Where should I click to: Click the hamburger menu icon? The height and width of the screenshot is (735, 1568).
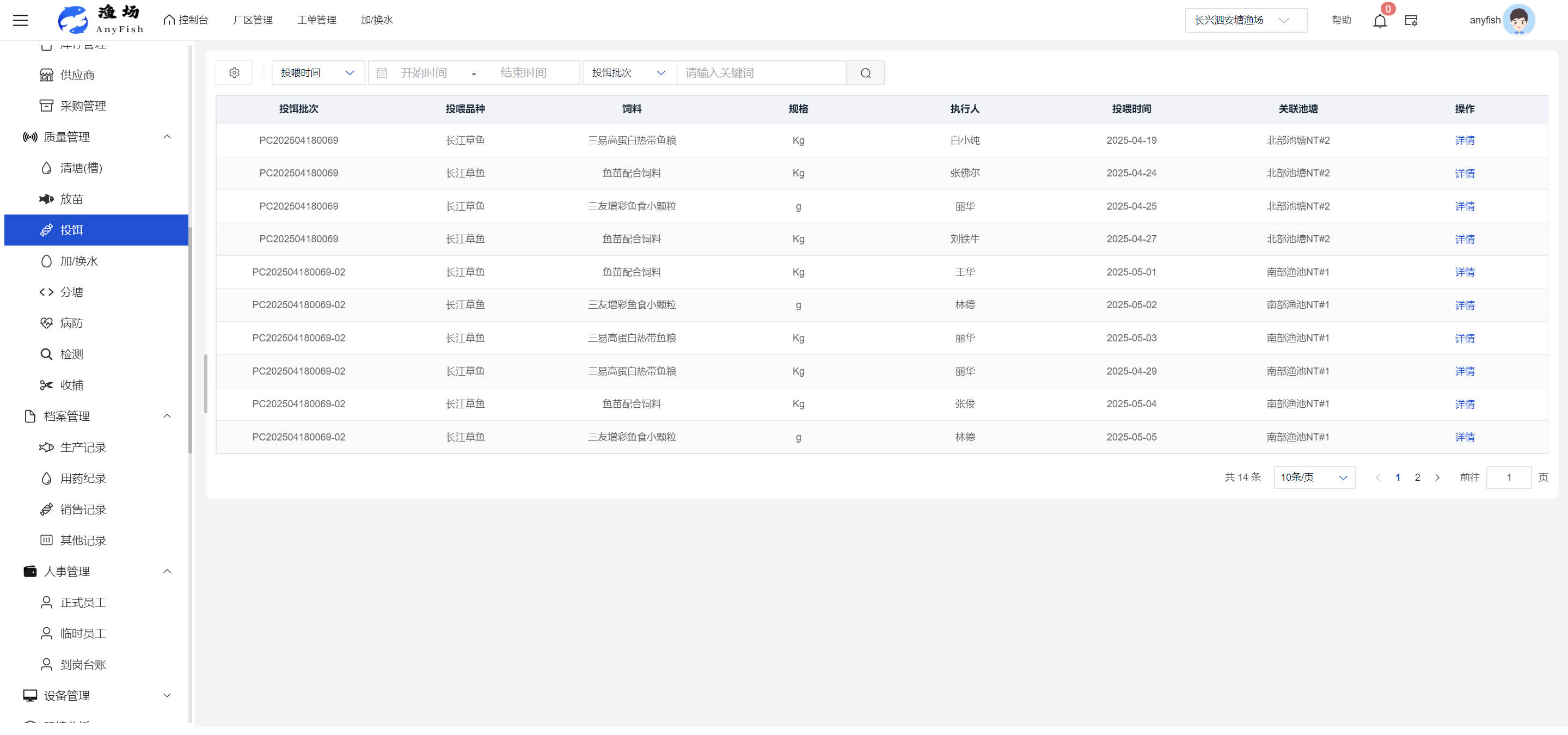coord(20,20)
